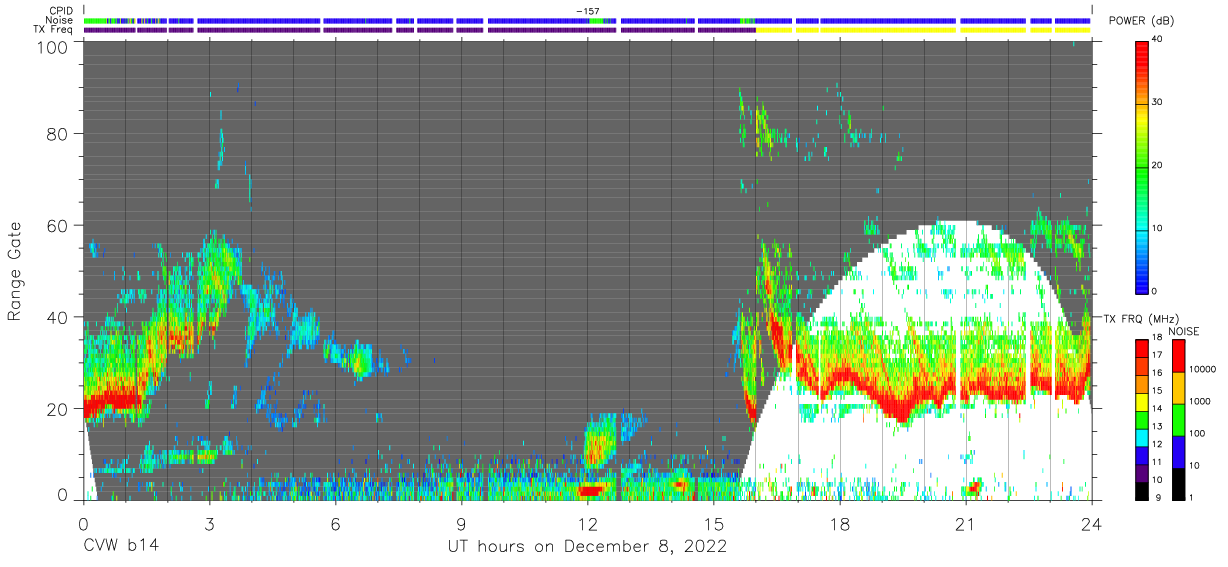Click the TX Freq label at top
This screenshot has width=1228, height=567.
click(x=54, y=30)
